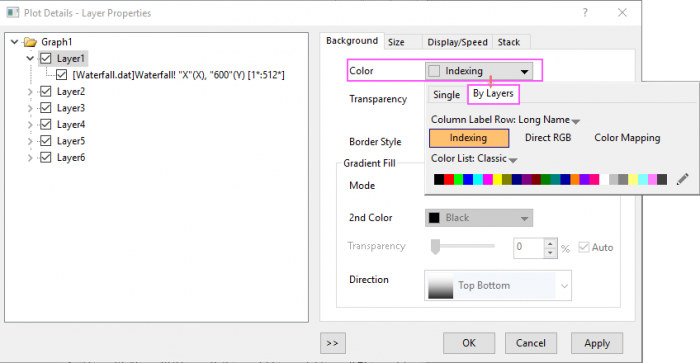The height and width of the screenshot is (363, 700).
Task: Switch to the Background tab
Action: 352,41
